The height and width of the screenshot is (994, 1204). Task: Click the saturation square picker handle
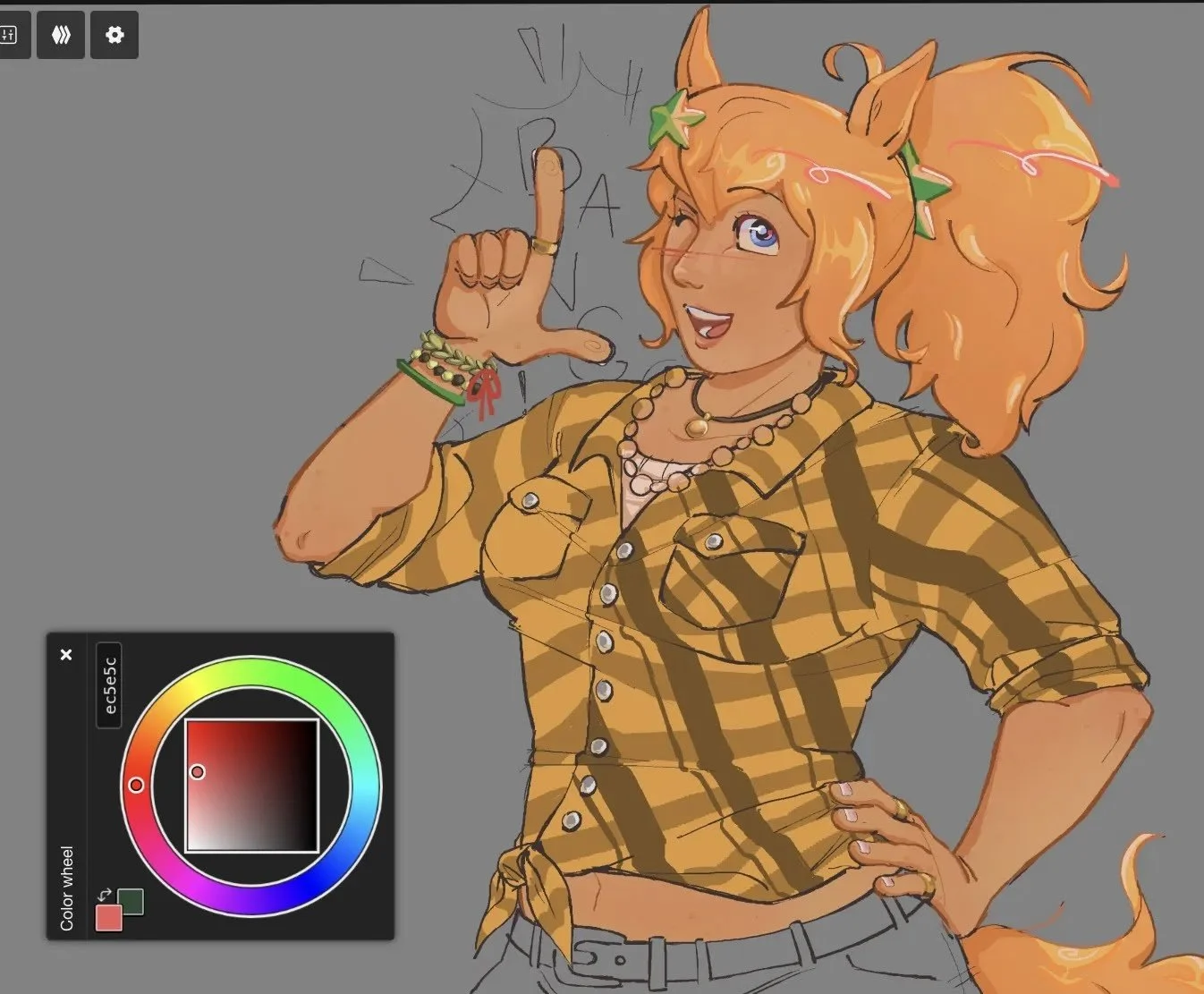(198, 771)
